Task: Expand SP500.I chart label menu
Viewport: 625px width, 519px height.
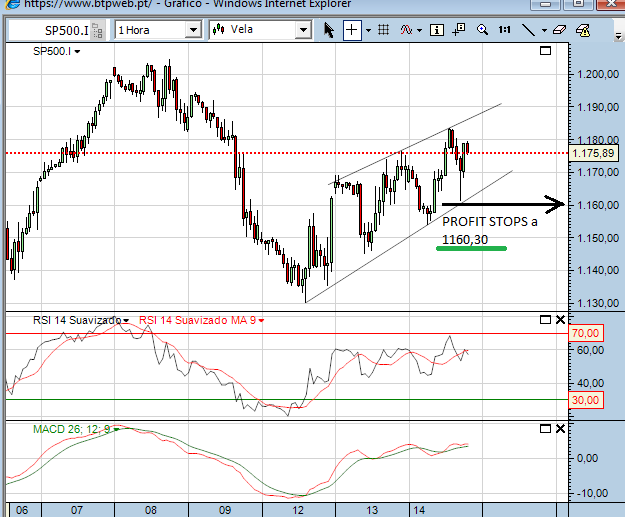Action: [x=77, y=51]
